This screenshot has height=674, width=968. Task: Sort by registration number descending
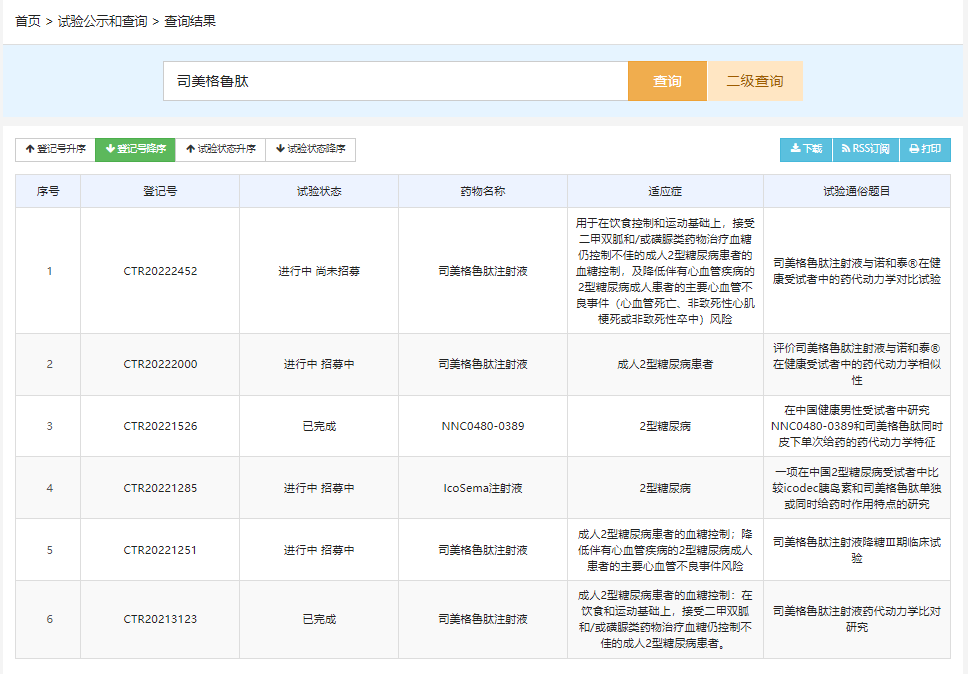(x=135, y=149)
